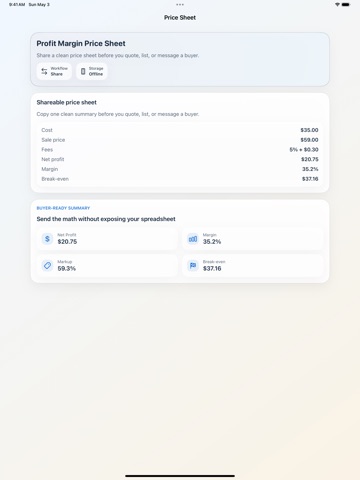Select the Break-even $37.16 card

point(253,265)
